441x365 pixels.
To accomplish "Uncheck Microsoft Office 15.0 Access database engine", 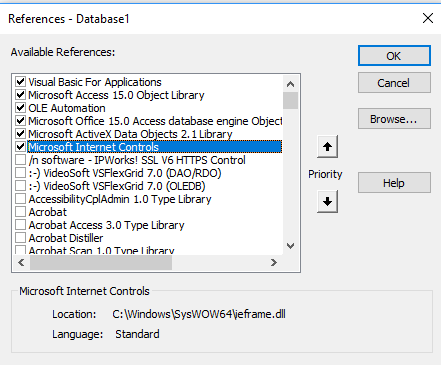I will click(21, 121).
